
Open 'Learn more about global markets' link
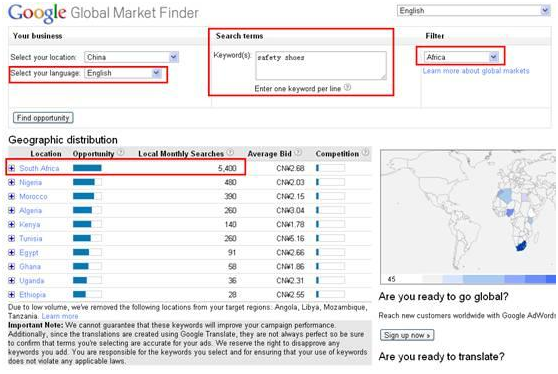pyautogui.click(x=476, y=71)
